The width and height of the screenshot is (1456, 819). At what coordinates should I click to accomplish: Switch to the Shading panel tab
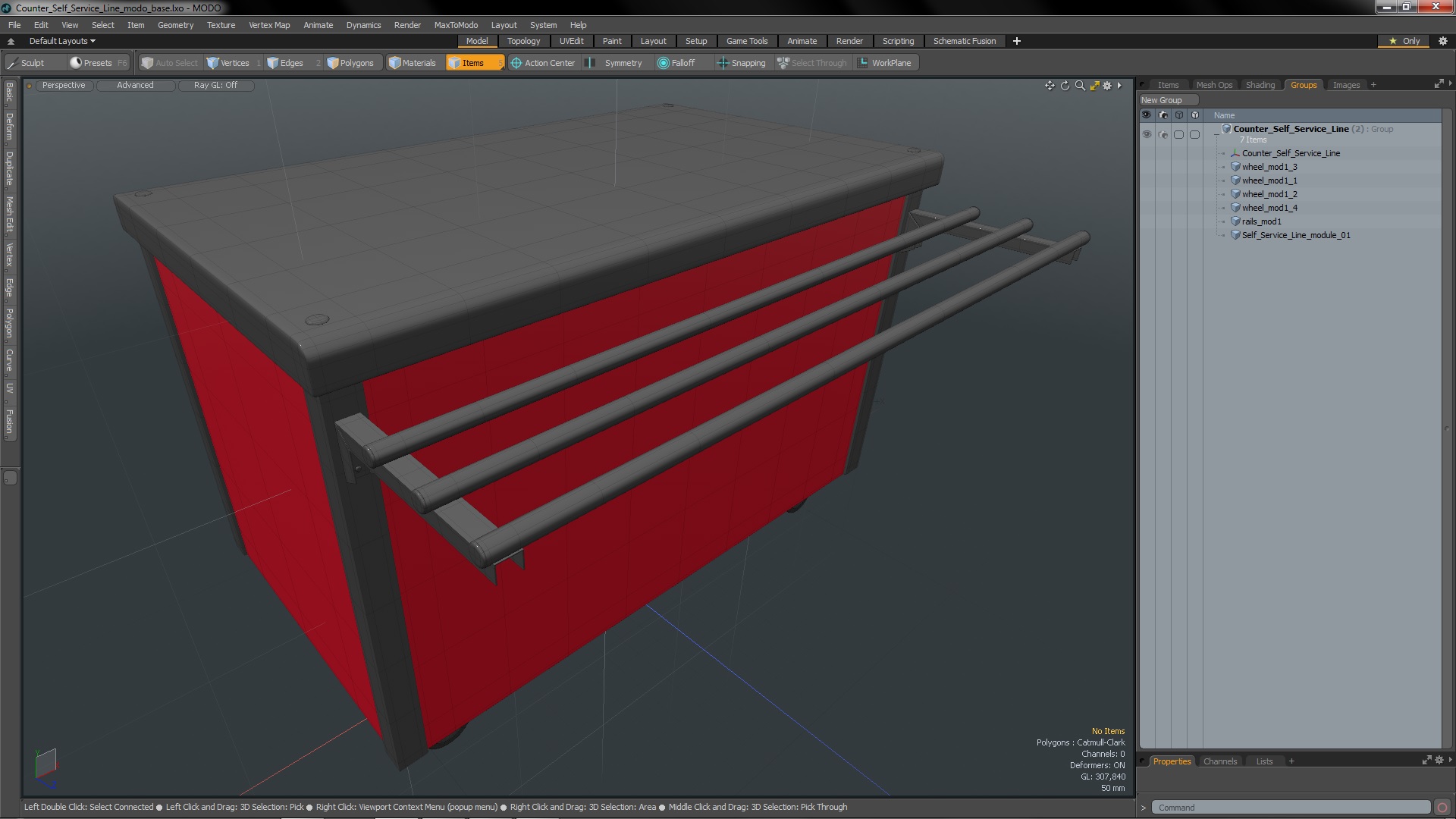1260,85
